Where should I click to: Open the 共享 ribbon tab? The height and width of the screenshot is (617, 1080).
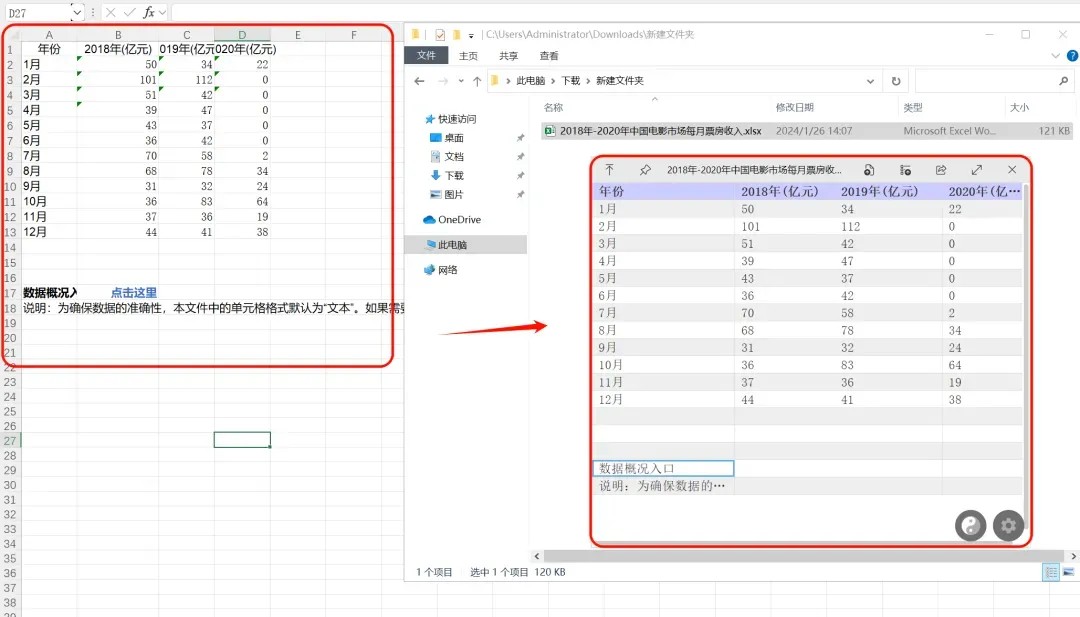point(508,56)
